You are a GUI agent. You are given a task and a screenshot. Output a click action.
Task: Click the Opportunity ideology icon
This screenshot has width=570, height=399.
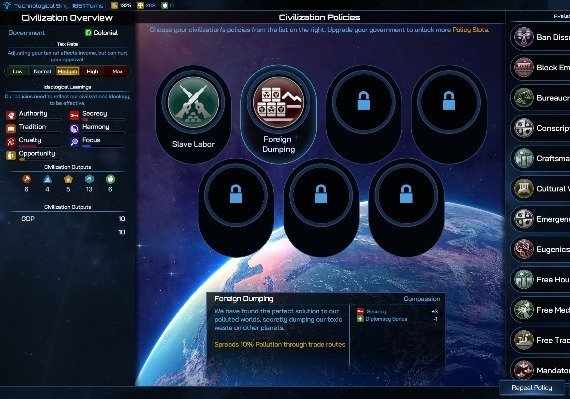point(11,155)
